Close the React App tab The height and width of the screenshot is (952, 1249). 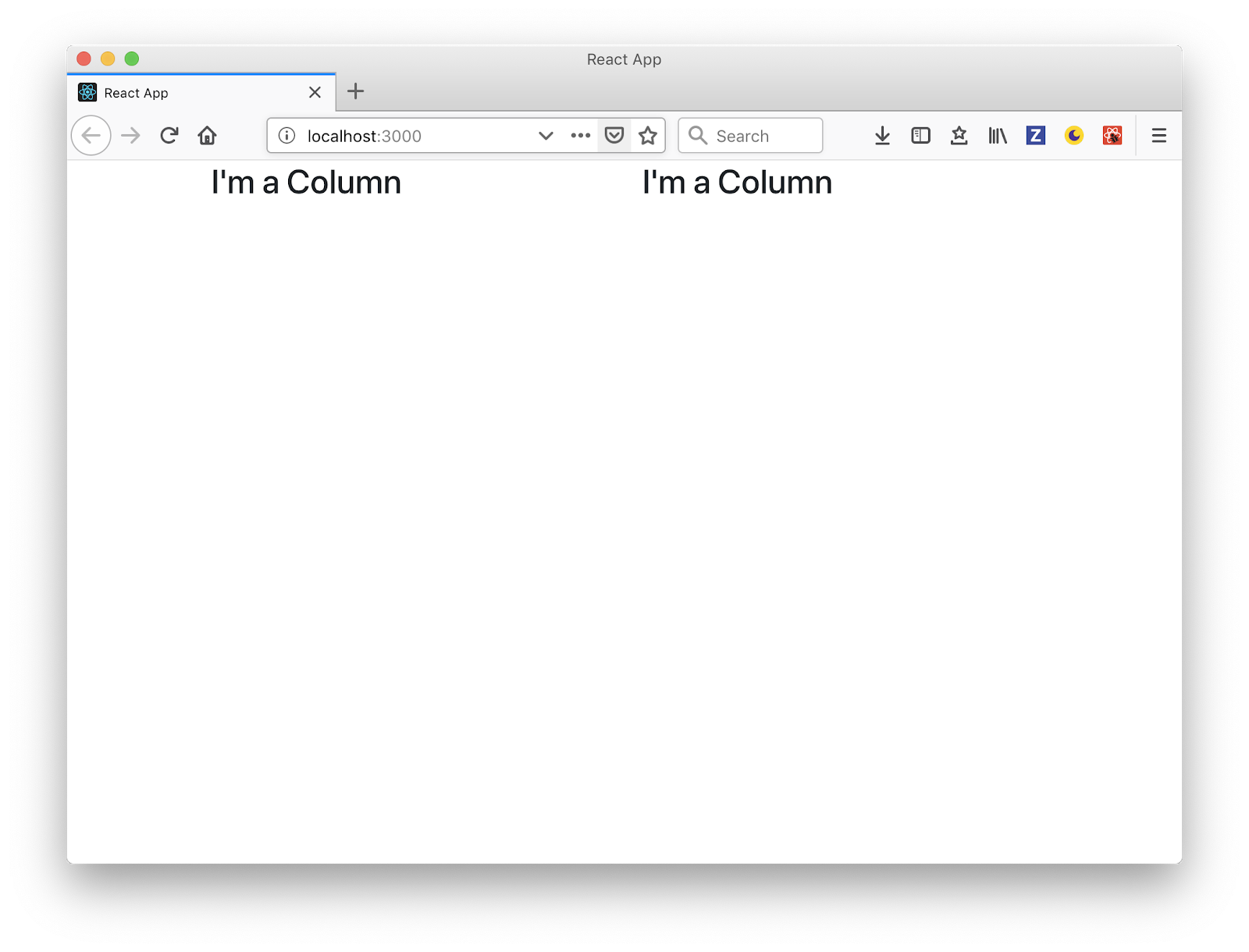click(x=315, y=93)
